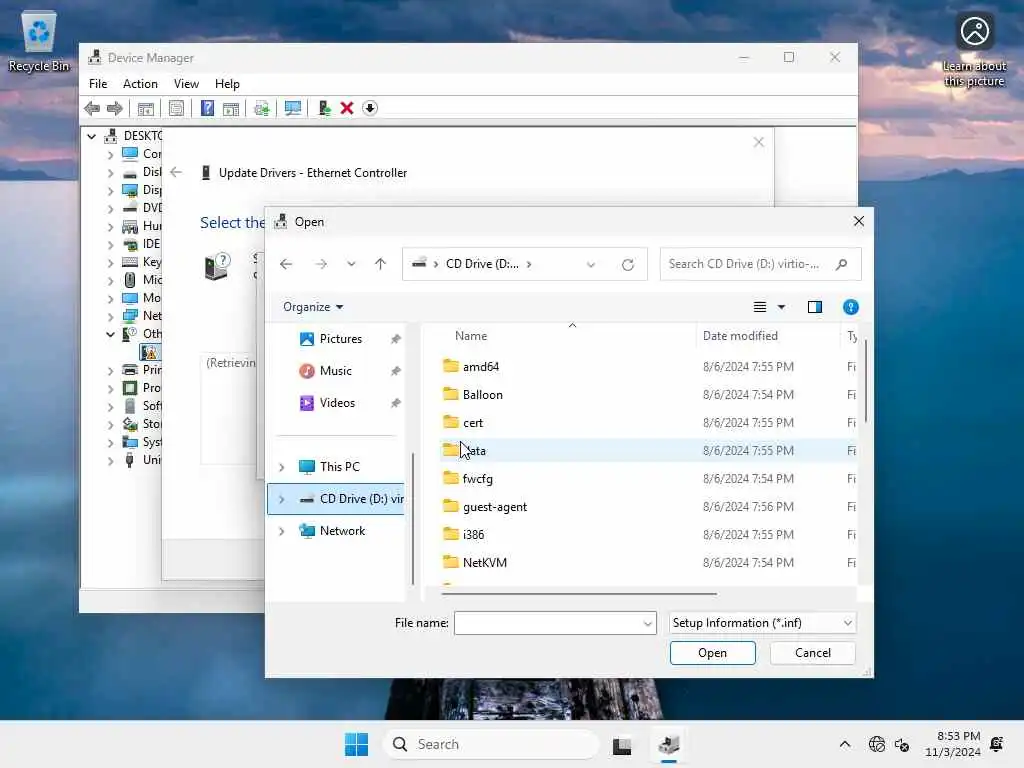
Task: Collapse the Other devices node in Device Manager
Action: point(110,334)
